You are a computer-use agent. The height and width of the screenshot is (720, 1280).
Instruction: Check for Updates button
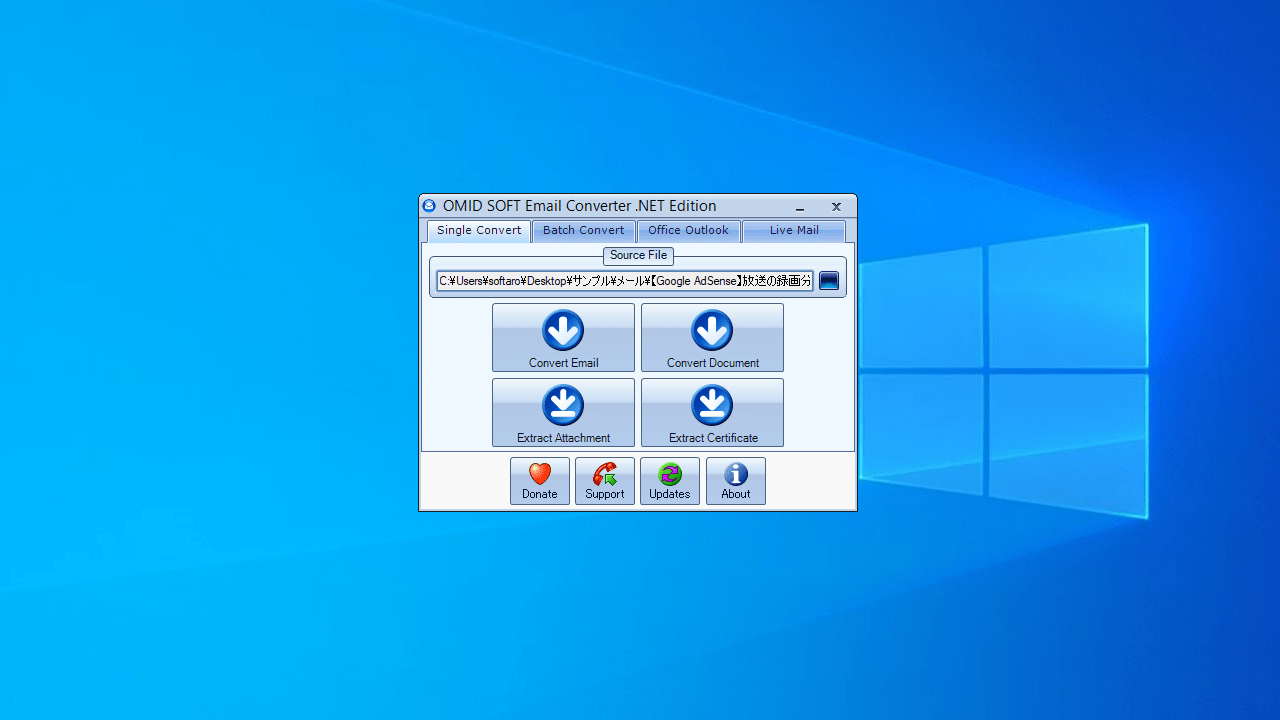coord(670,481)
